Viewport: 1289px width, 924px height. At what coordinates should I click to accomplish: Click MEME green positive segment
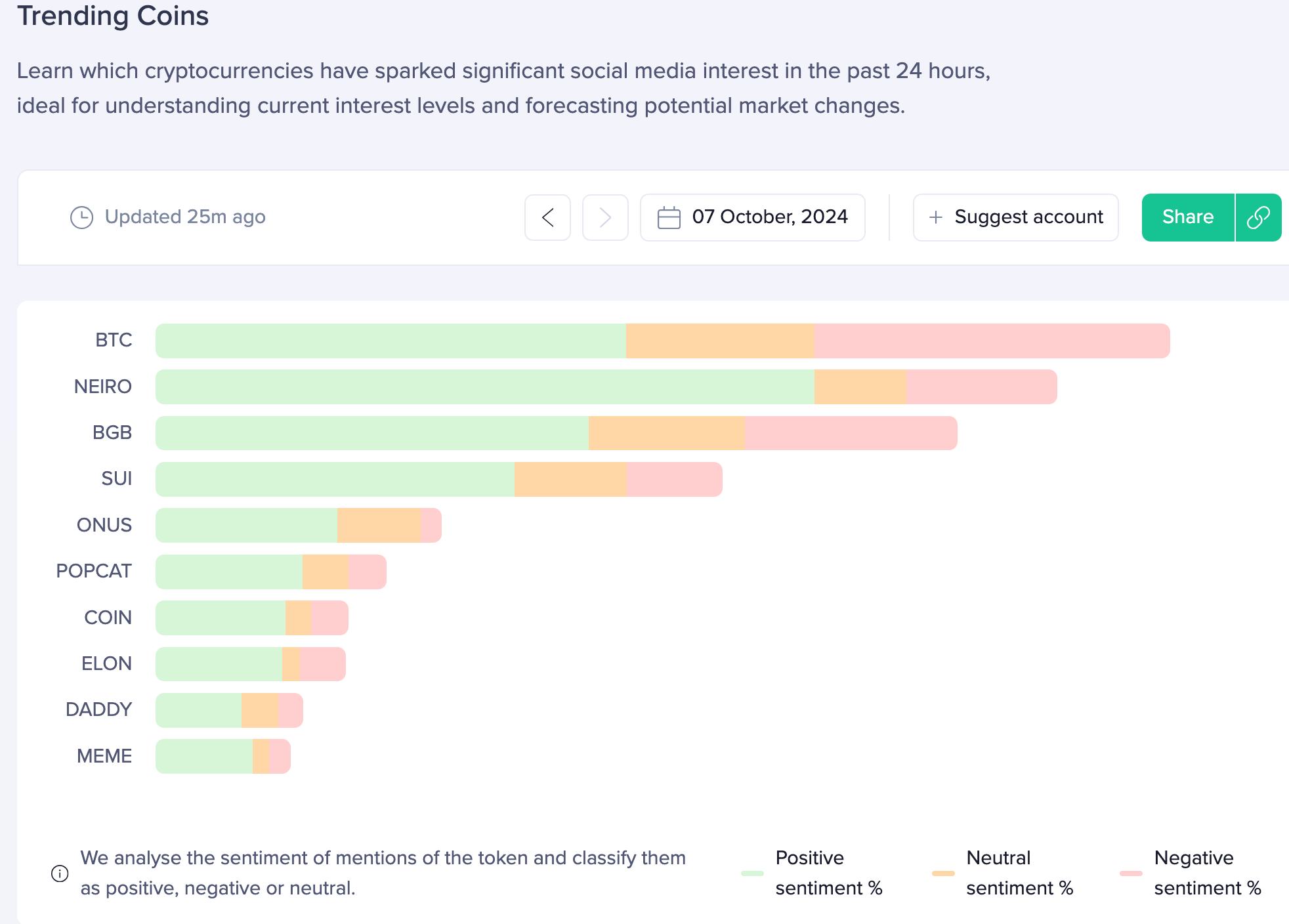tap(204, 756)
